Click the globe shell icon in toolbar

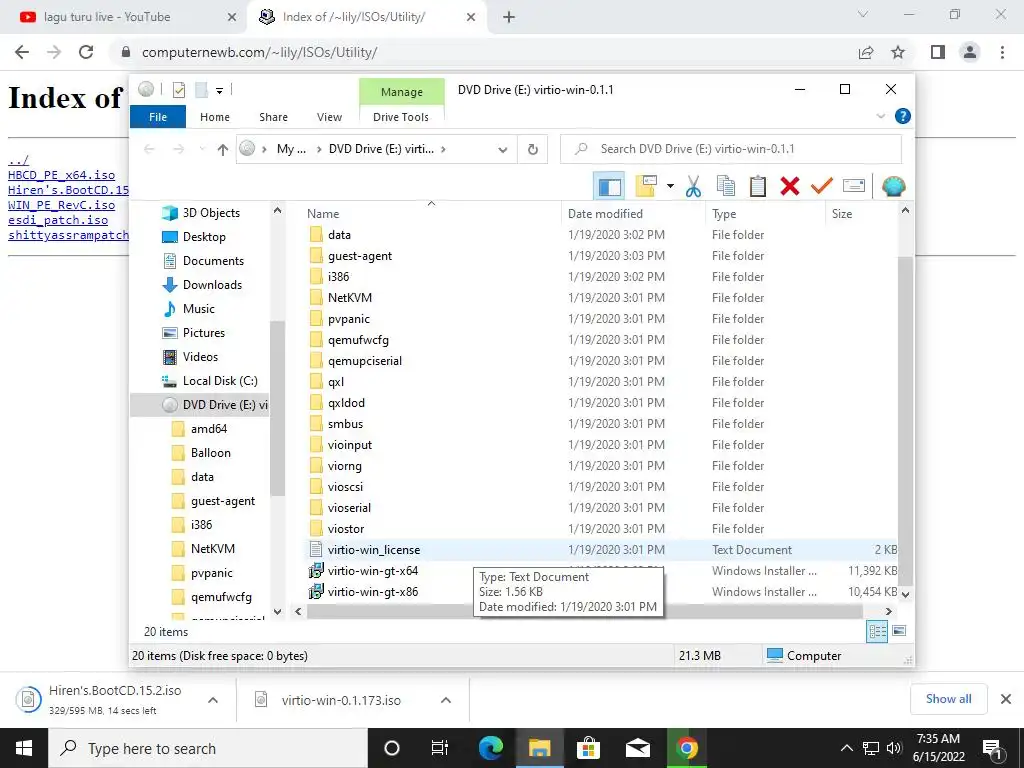tap(893, 187)
